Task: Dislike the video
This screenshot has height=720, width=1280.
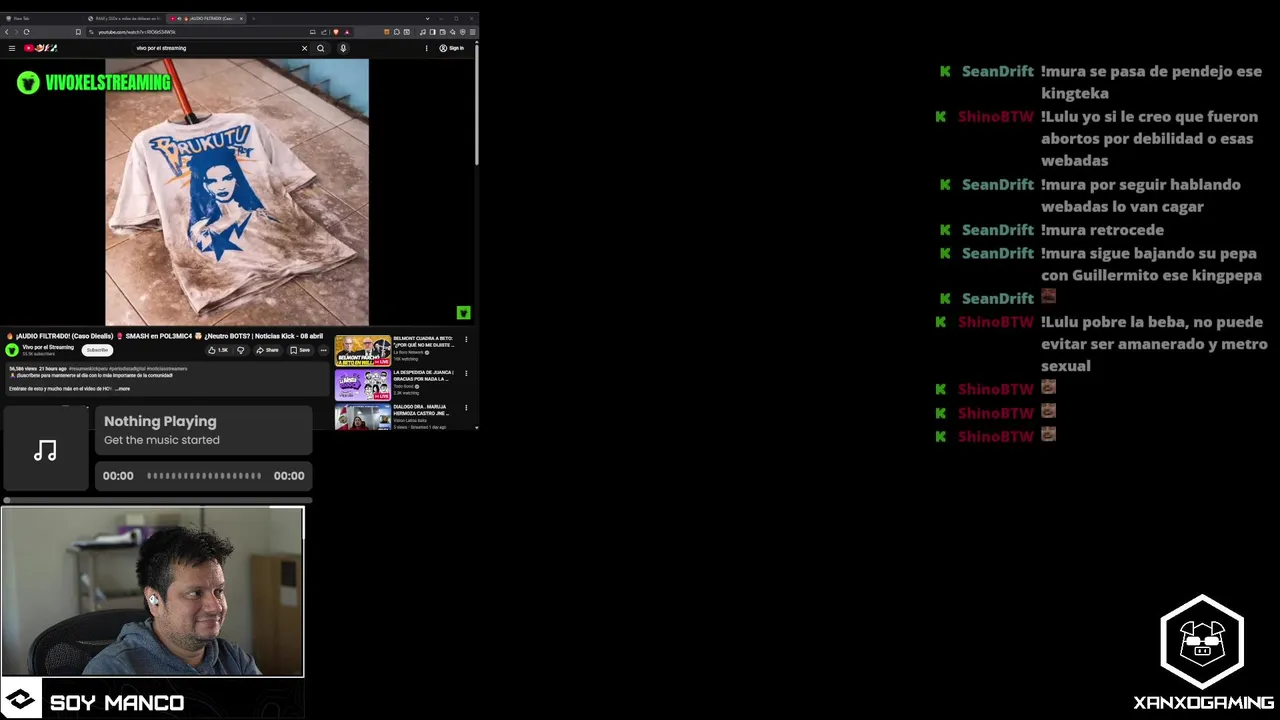Action: coord(240,350)
